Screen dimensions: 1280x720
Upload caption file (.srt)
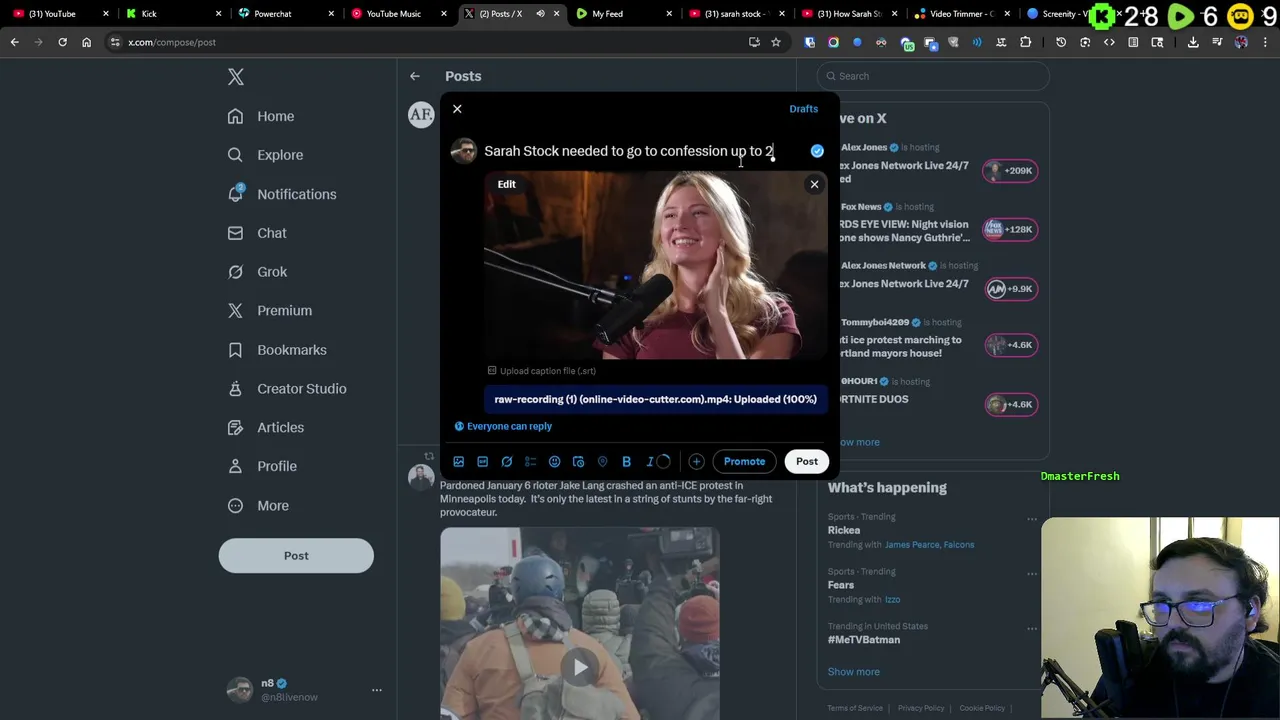click(x=541, y=371)
